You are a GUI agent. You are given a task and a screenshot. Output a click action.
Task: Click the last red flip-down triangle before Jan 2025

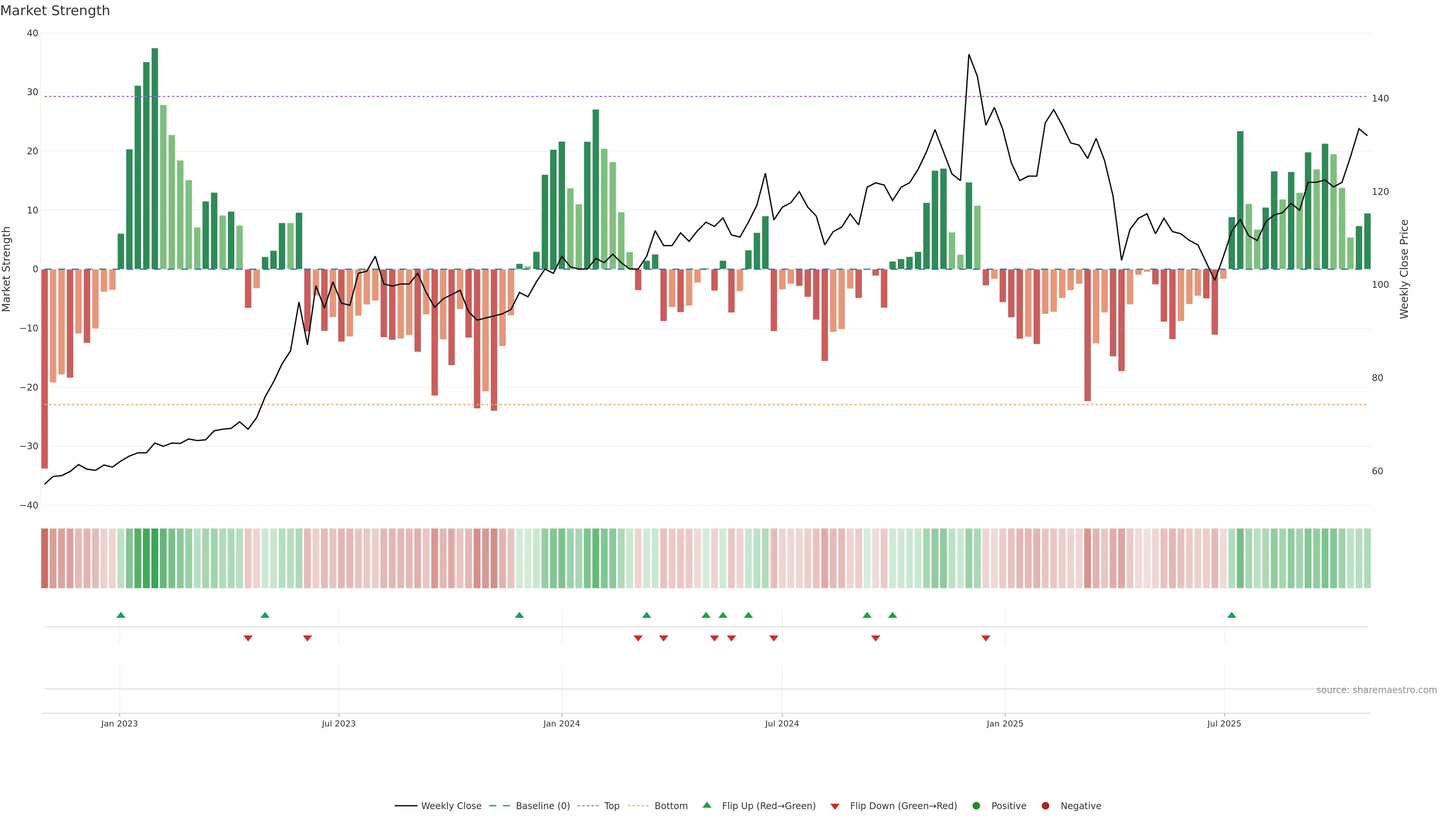(x=986, y=638)
